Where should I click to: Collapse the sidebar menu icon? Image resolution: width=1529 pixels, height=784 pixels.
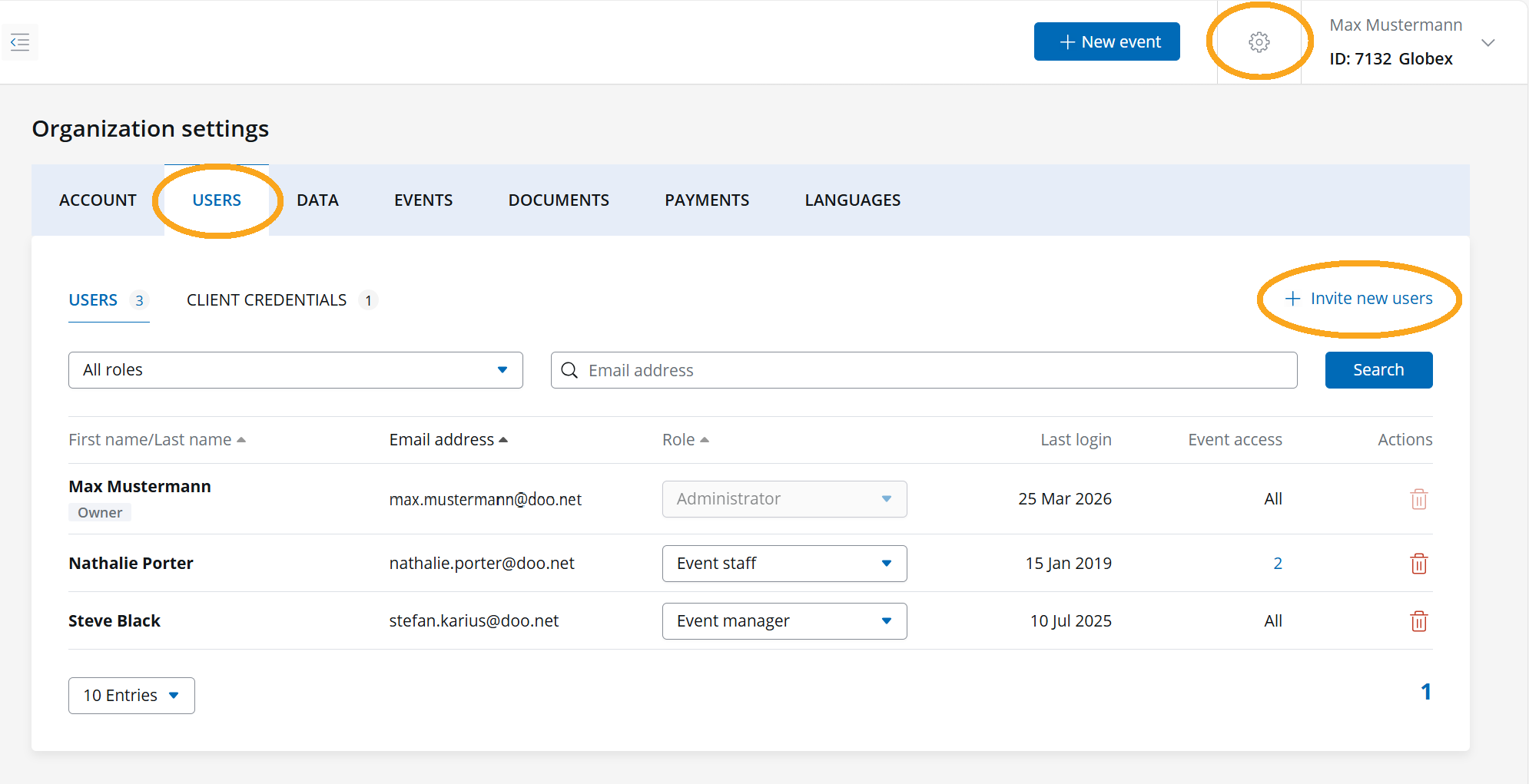click(20, 42)
